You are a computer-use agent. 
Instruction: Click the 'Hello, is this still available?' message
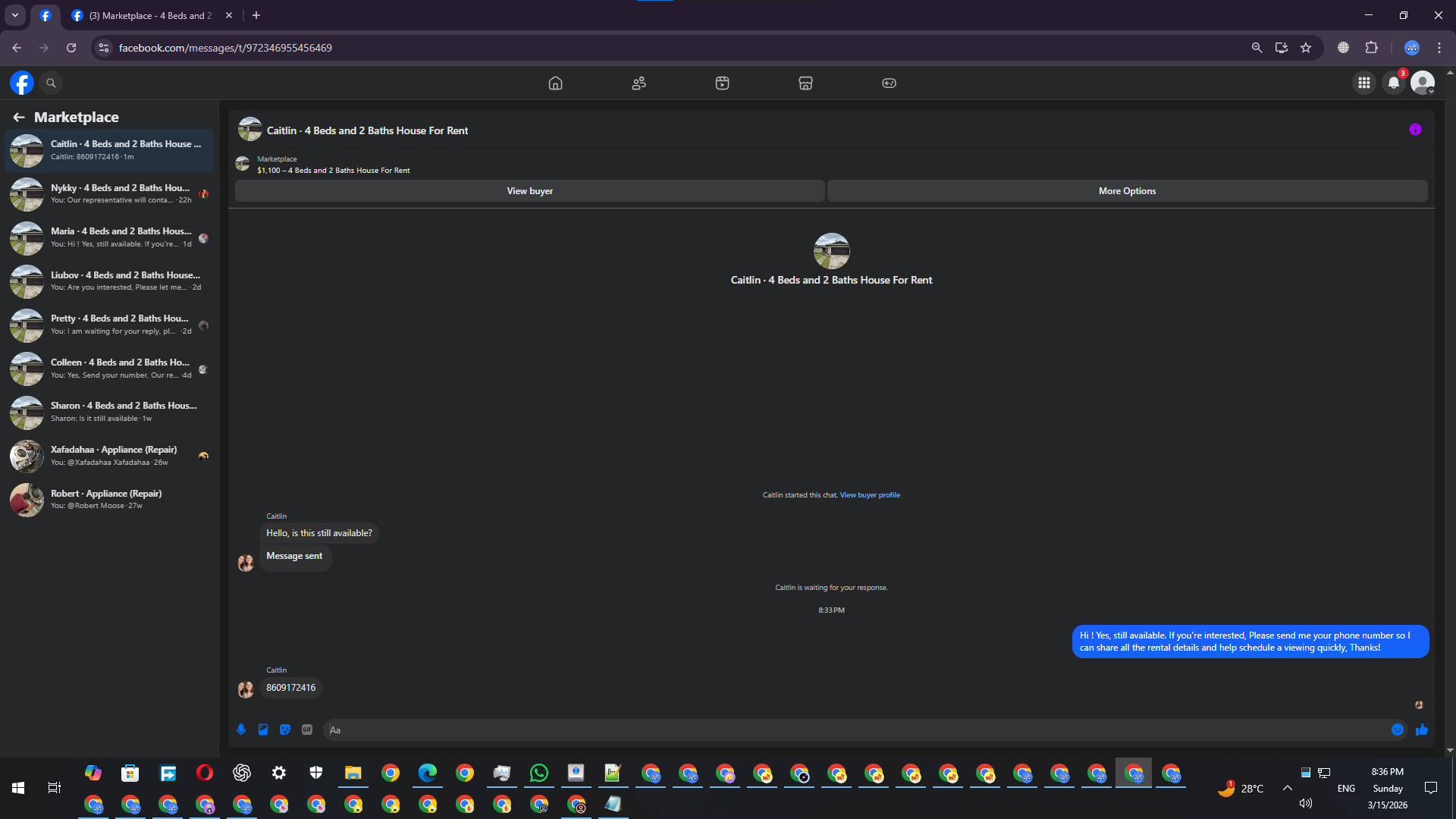pyautogui.click(x=319, y=533)
